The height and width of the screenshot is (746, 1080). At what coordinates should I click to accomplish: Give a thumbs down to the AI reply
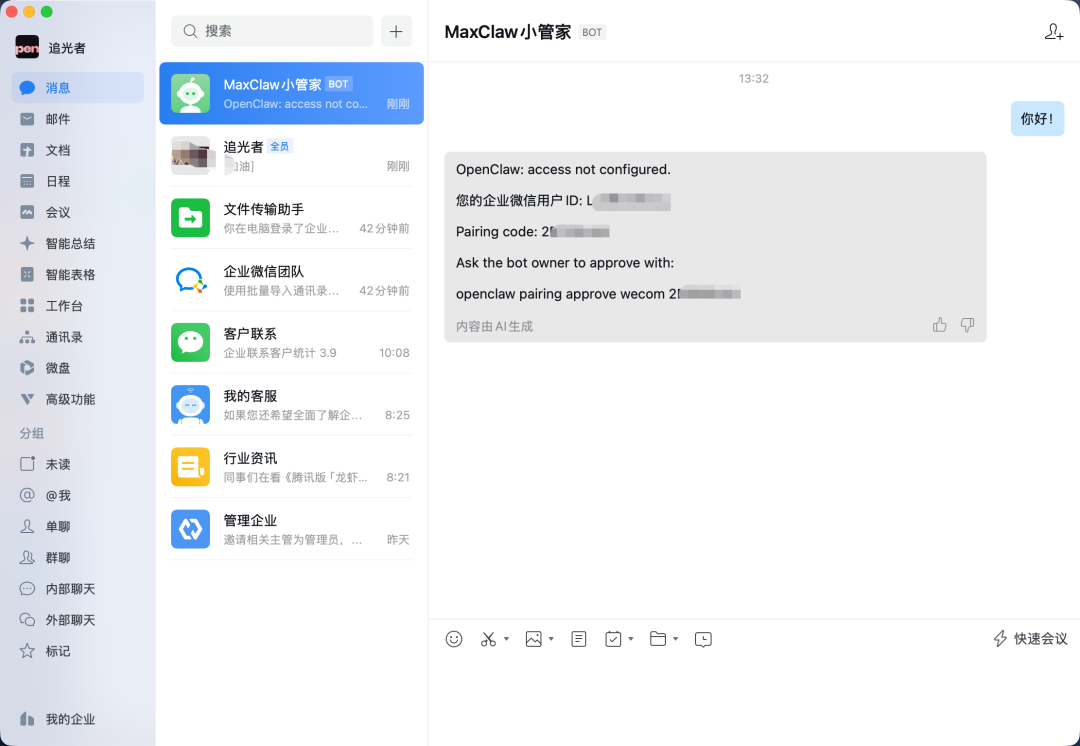[967, 324]
